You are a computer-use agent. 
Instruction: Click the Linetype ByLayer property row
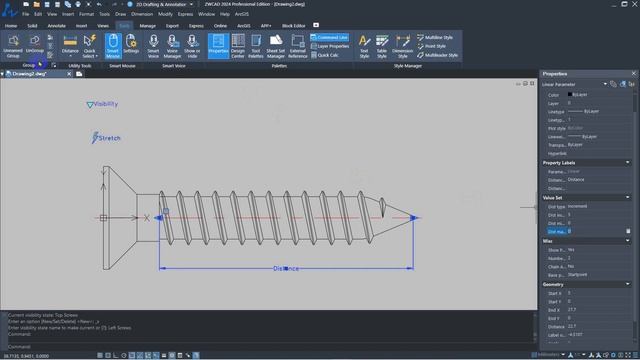click(x=588, y=111)
